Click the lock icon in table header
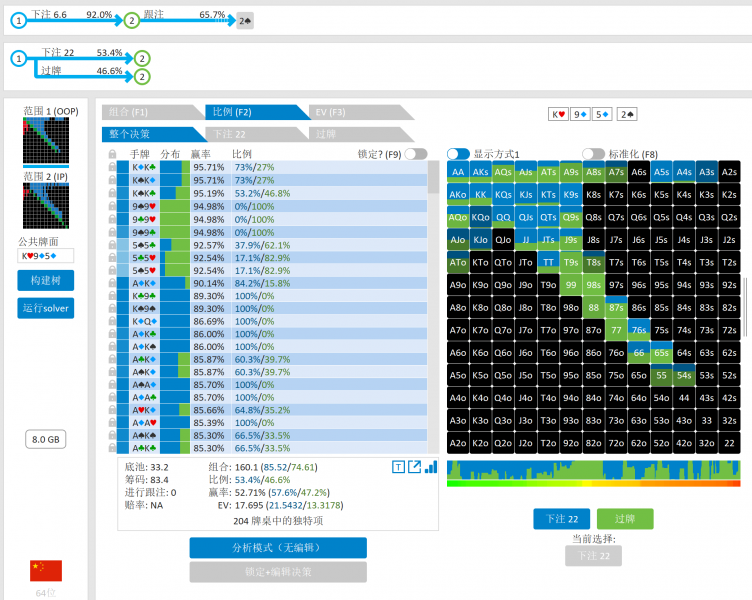Image resolution: width=752 pixels, height=600 pixels. point(113,154)
